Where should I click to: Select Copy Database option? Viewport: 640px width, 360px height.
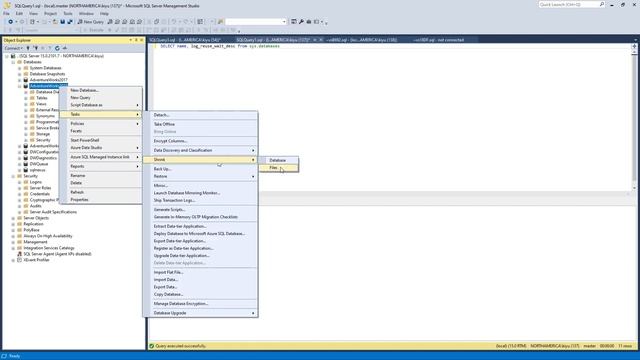pos(200,294)
